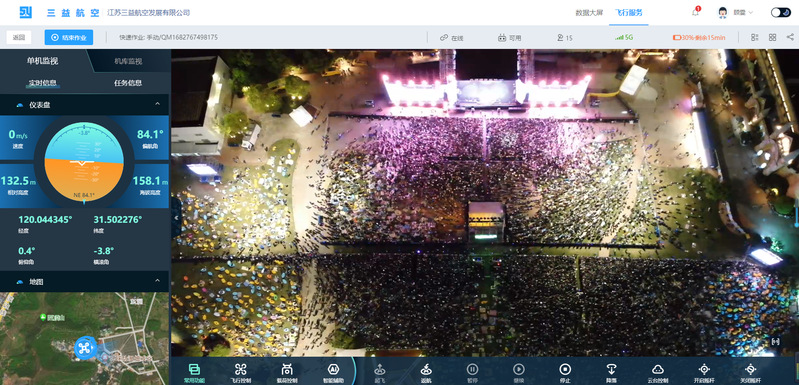799x385 pixels.
Task: Collapse the 地图 map section
Action: (157, 281)
